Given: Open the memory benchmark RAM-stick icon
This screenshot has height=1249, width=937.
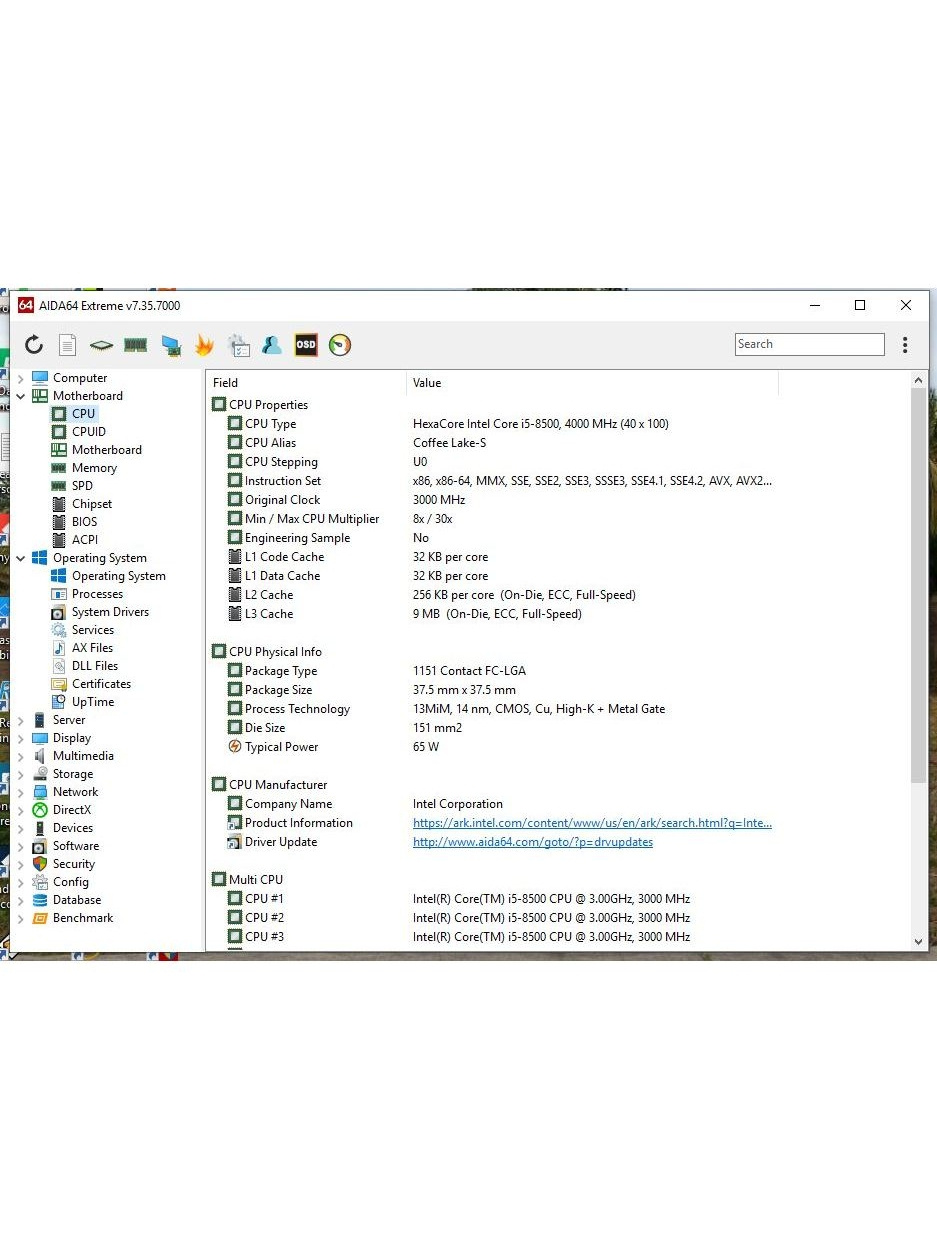Looking at the screenshot, I should (x=135, y=345).
